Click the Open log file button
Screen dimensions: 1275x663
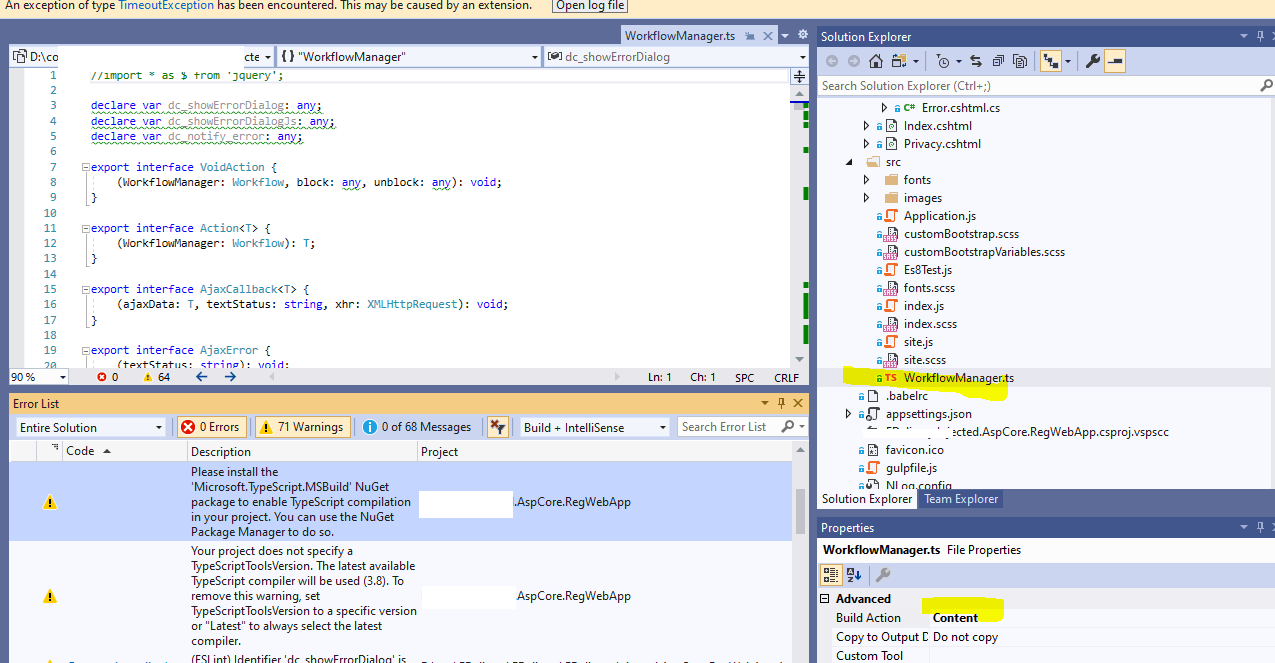589,6
